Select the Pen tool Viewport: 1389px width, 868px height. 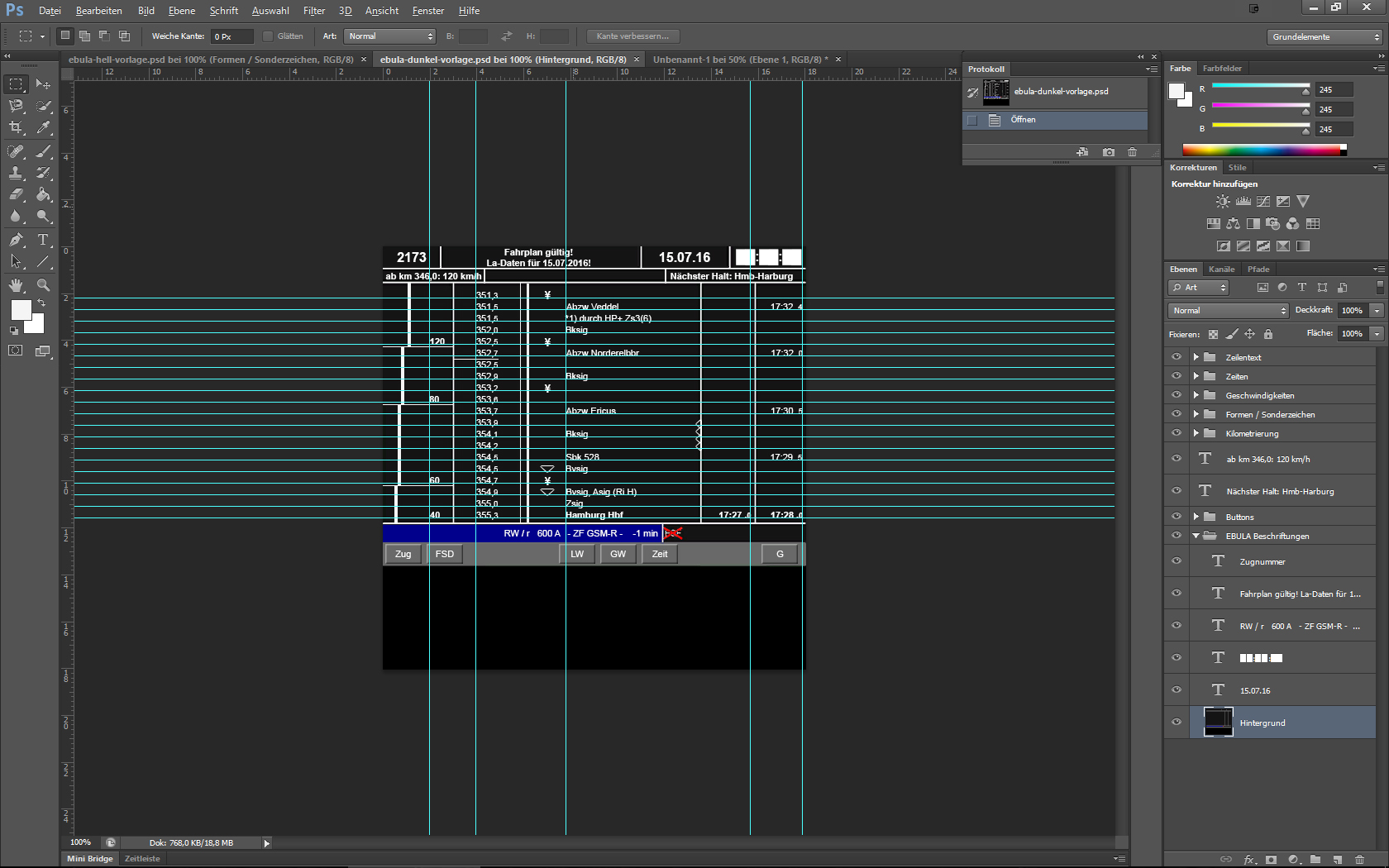click(x=16, y=240)
